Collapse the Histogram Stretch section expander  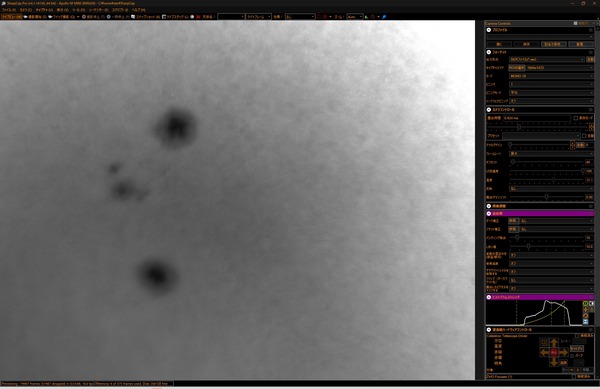489,297
